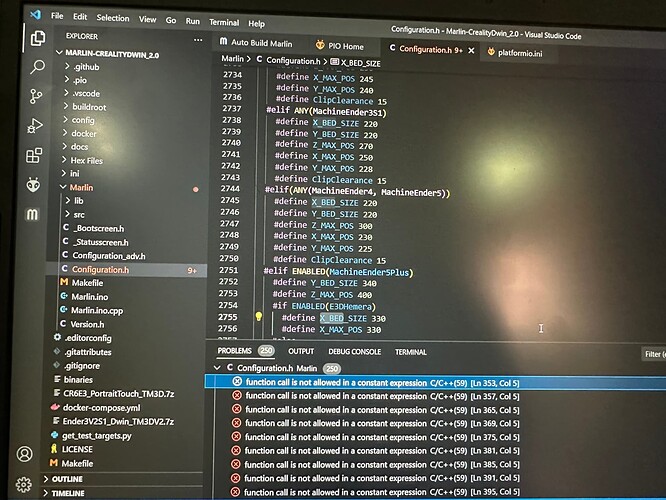Click the problems Filter input field
The height and width of the screenshot is (500, 666).
653,354
